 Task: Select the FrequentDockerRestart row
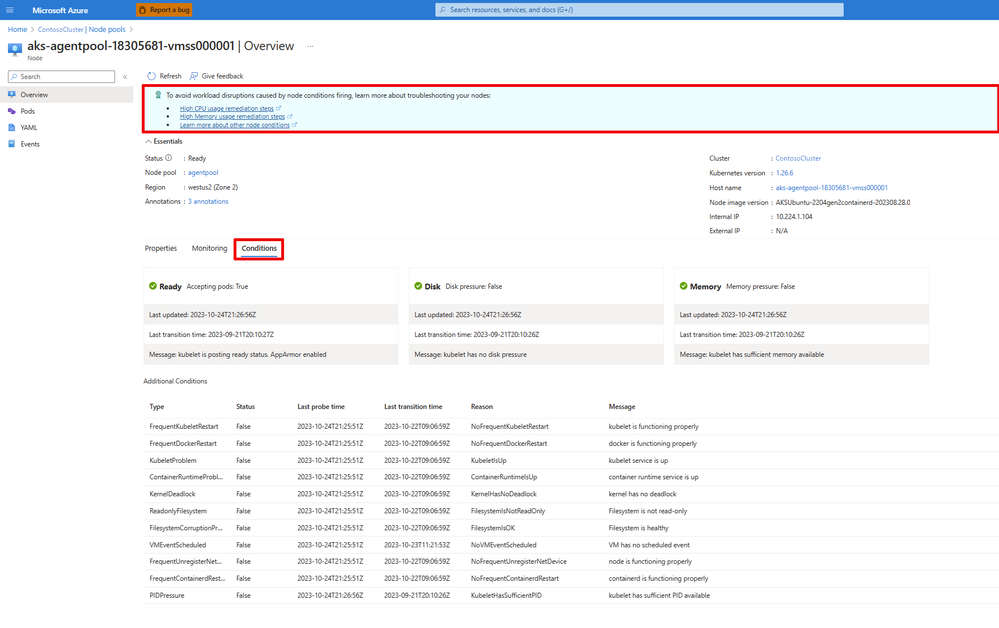point(571,443)
